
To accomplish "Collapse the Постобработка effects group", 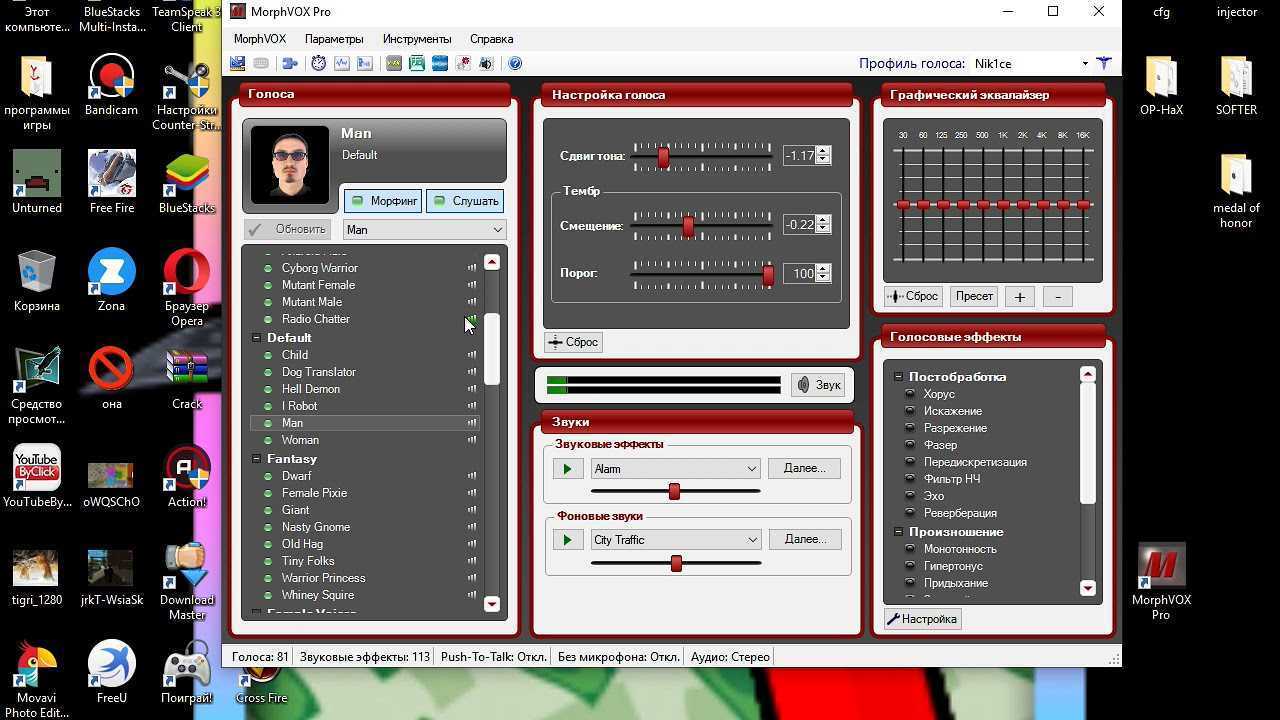I will [x=898, y=377].
